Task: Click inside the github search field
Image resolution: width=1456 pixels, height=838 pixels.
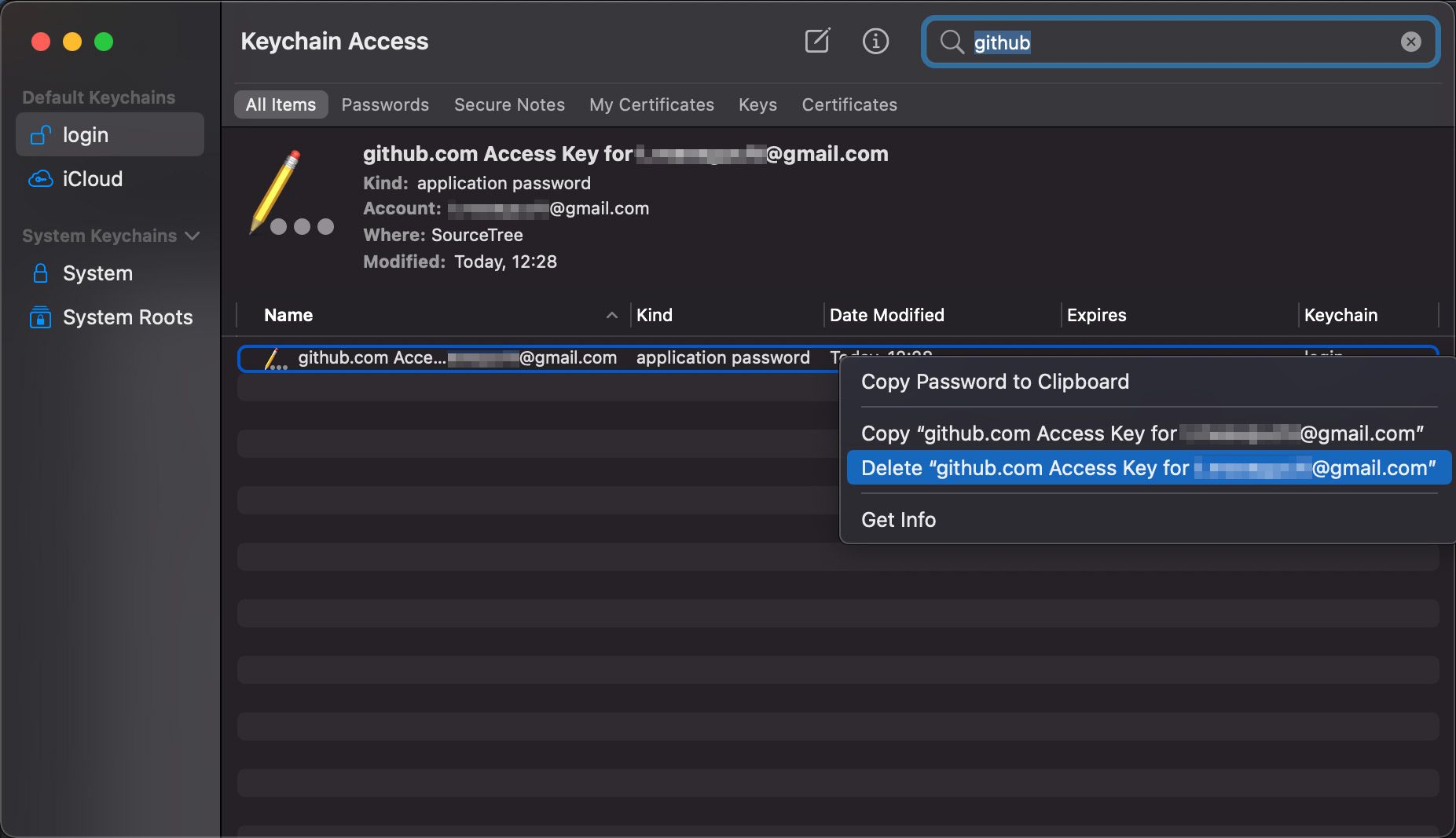Action: click(1181, 42)
